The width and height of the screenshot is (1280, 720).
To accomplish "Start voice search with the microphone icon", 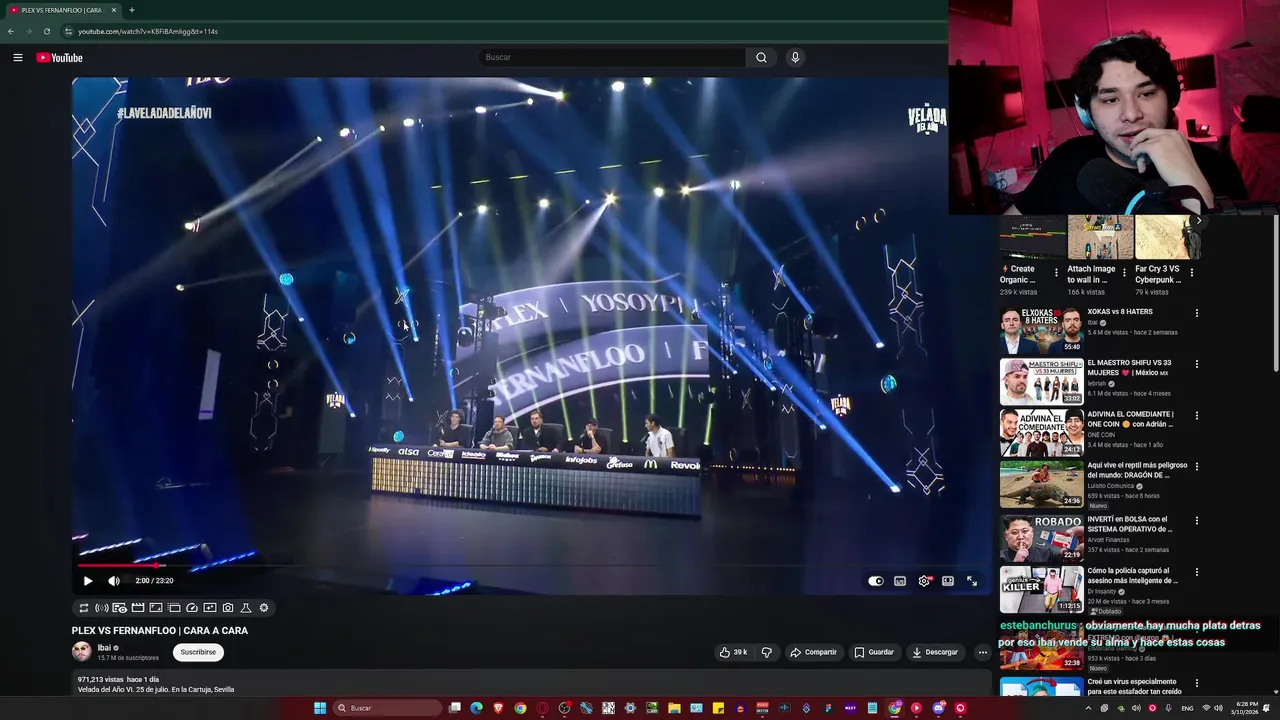I will 795,57.
